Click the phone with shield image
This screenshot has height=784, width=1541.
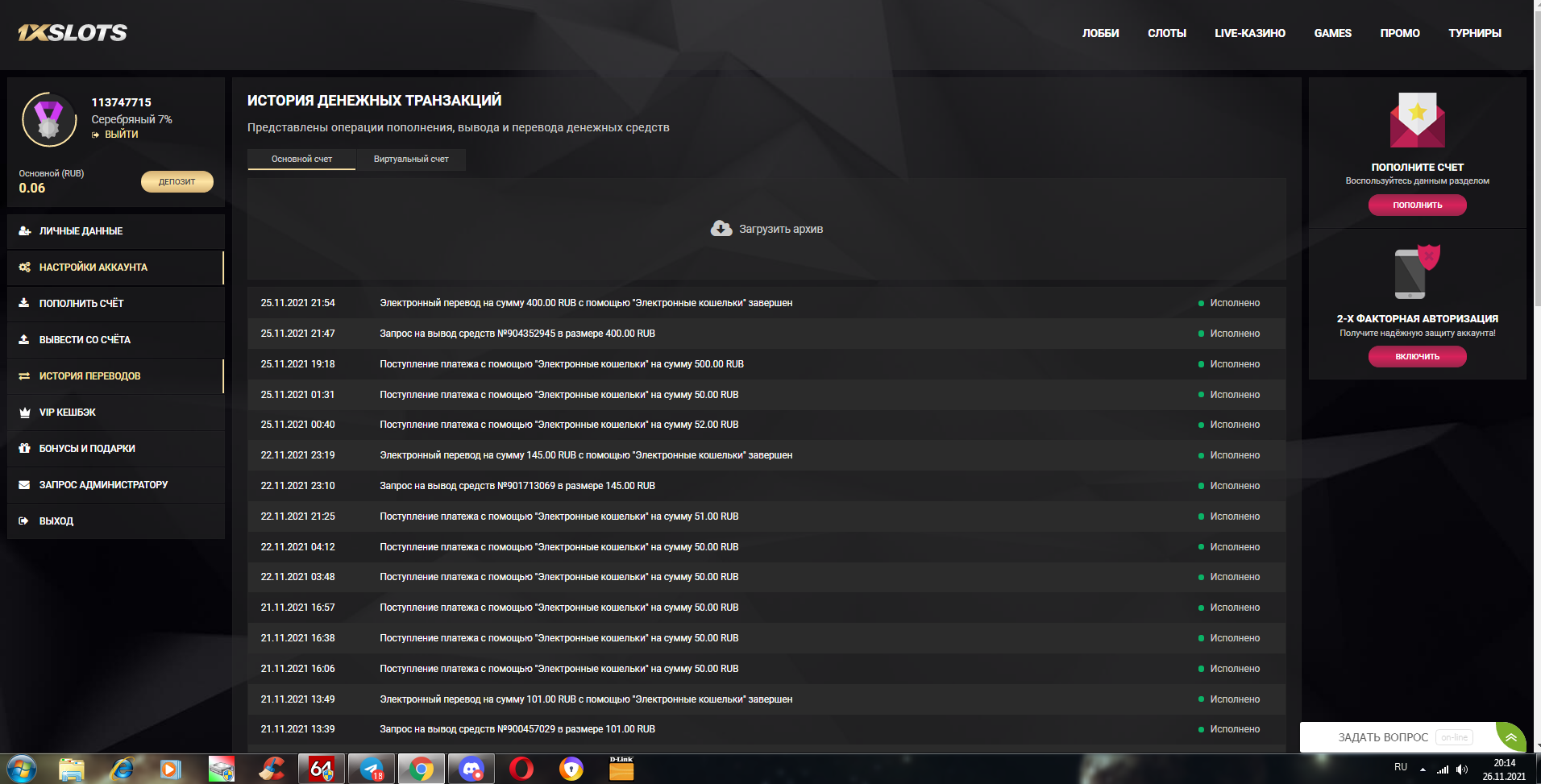click(1418, 272)
